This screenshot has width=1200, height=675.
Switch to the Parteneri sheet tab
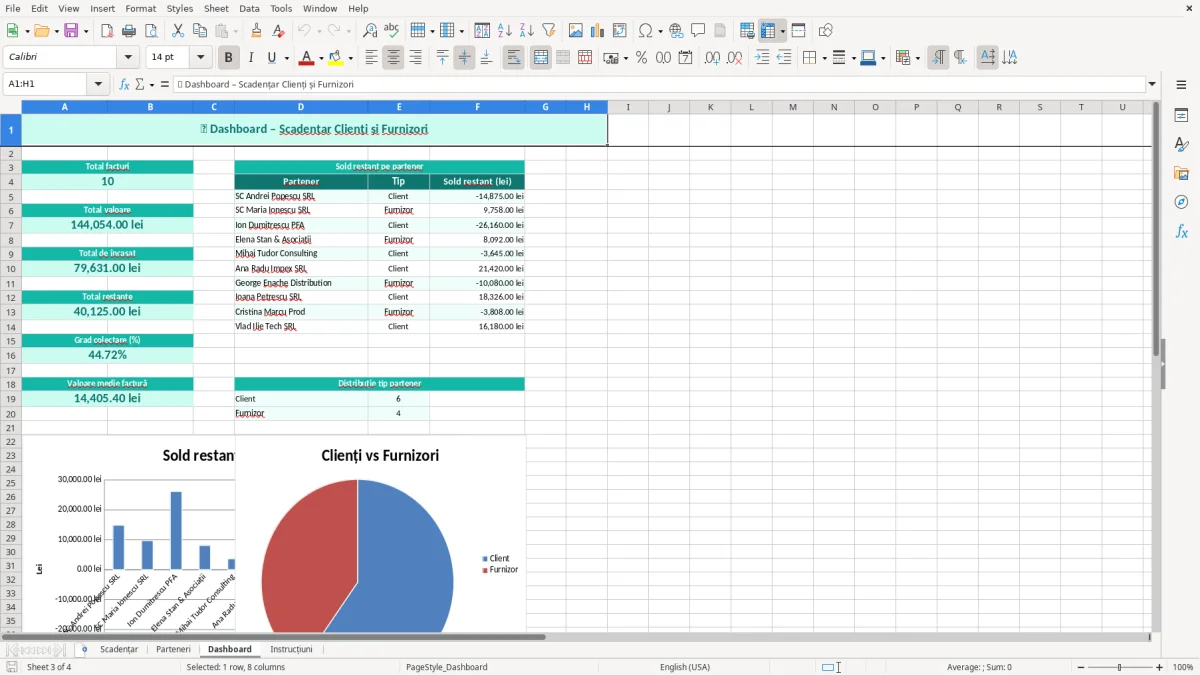[173, 649]
